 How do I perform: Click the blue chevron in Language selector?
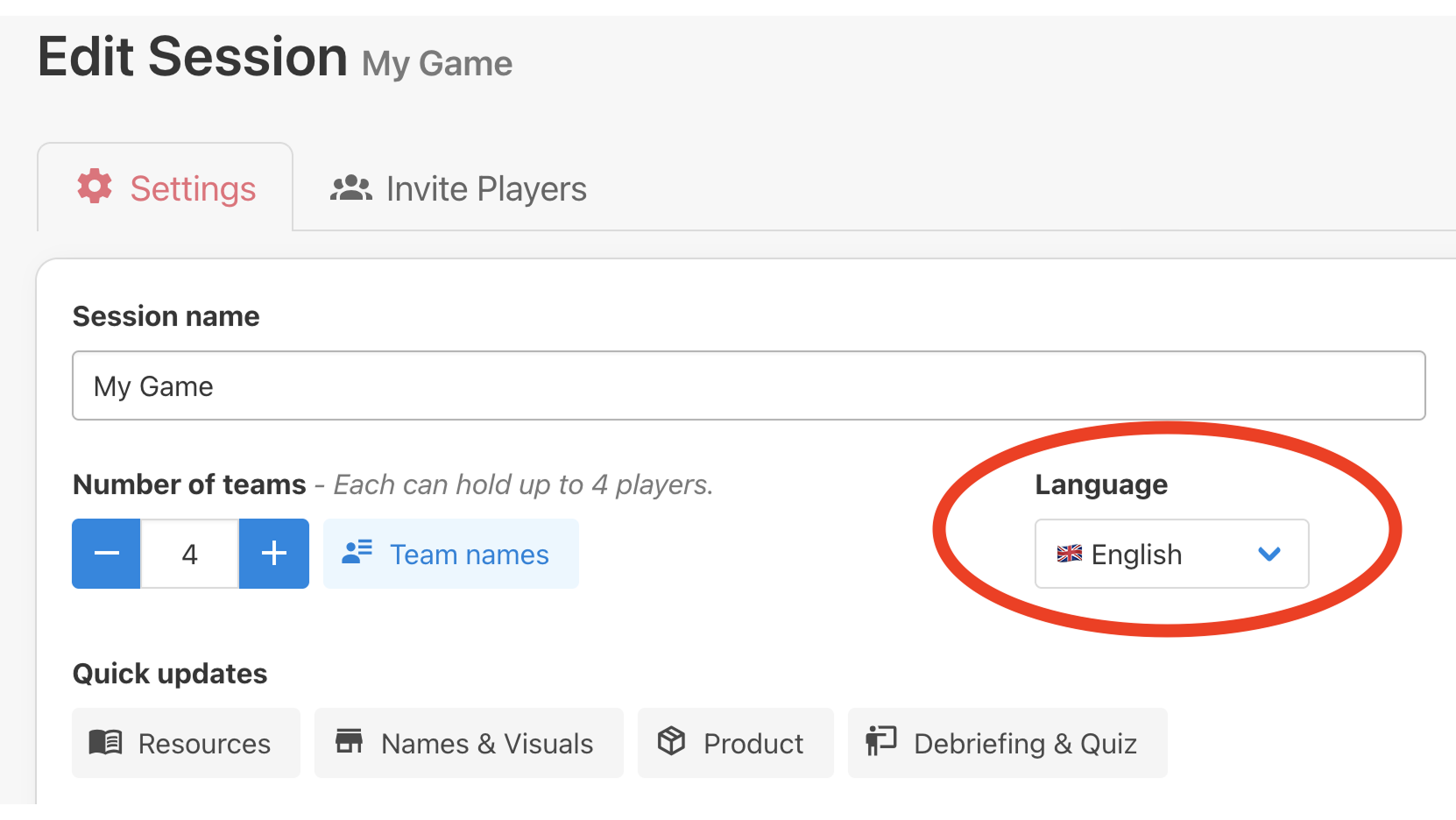(x=1269, y=554)
